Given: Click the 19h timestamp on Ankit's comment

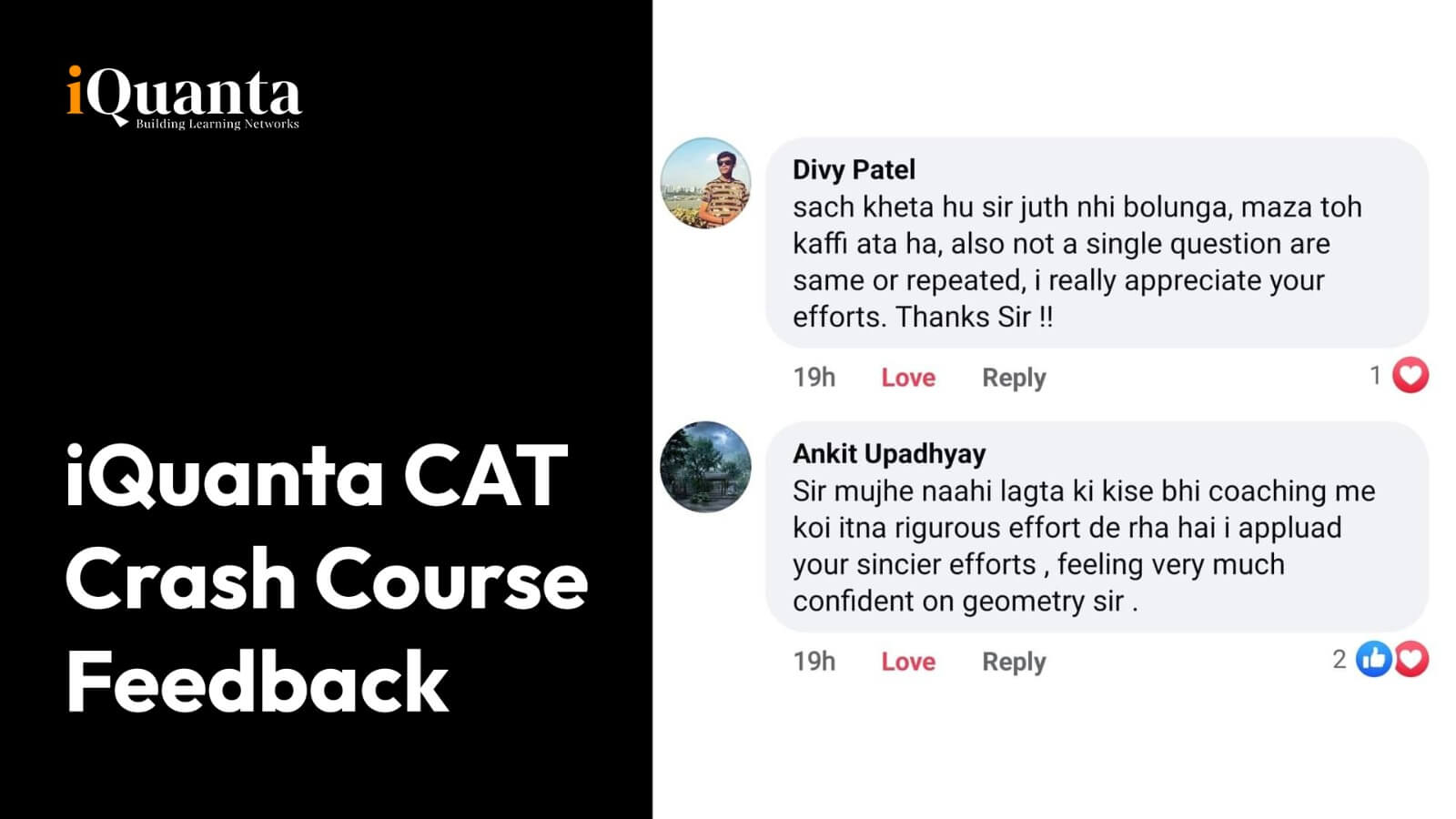Looking at the screenshot, I should (814, 661).
